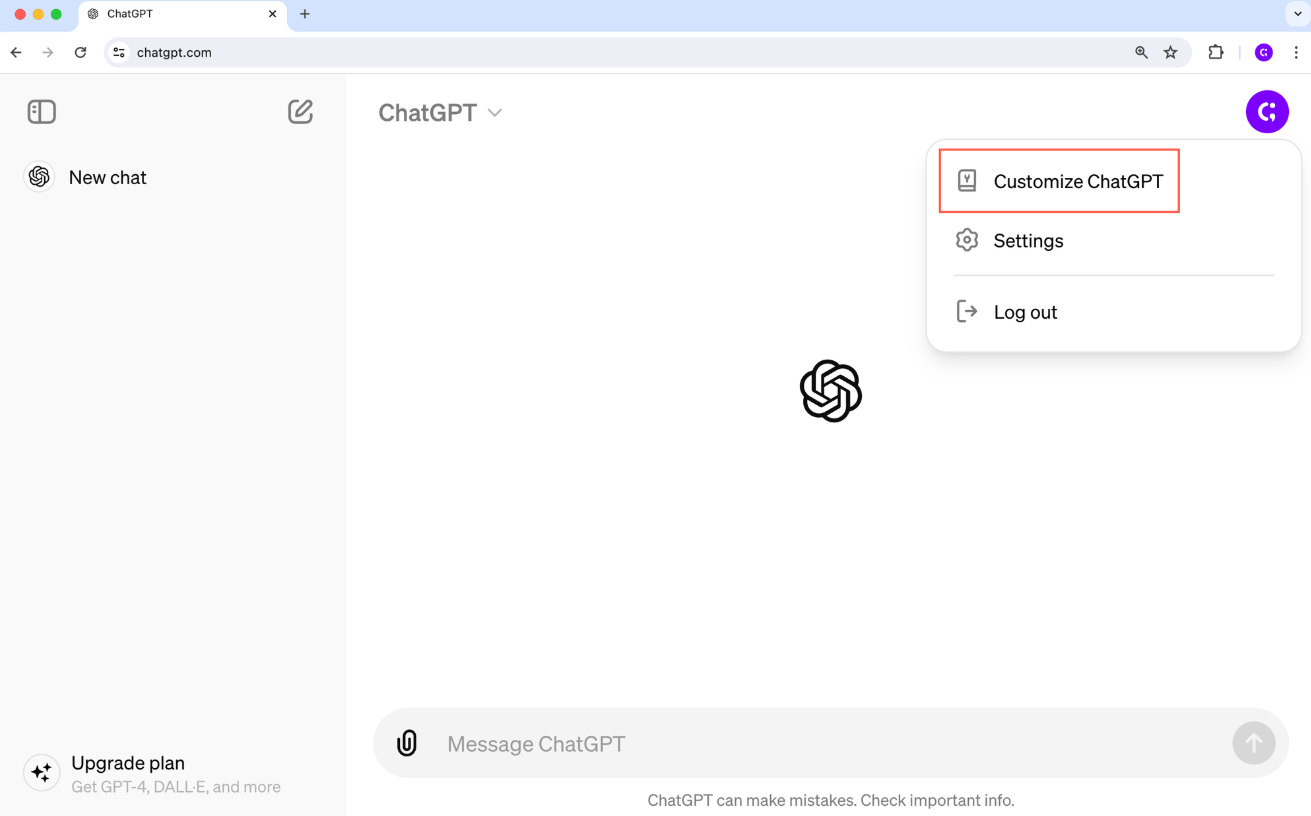Close the ChatGPT browser tab
The height and width of the screenshot is (816, 1311).
tap(272, 15)
